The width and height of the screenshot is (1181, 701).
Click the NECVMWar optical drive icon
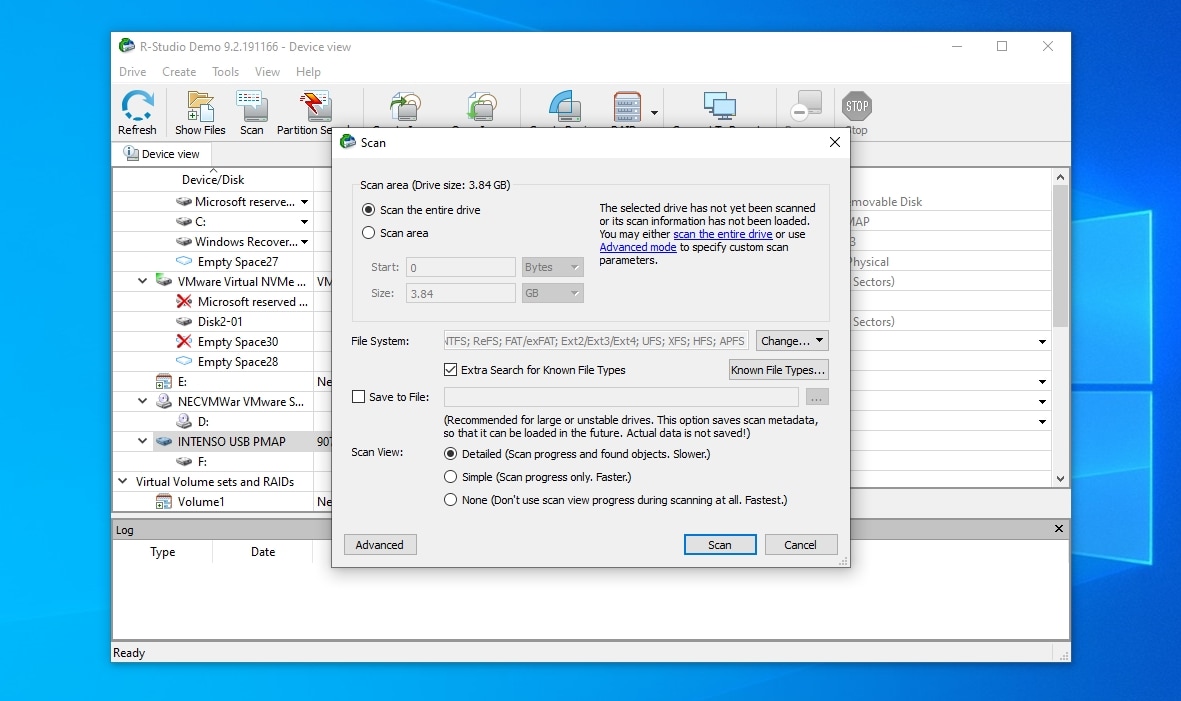pyautogui.click(x=163, y=401)
